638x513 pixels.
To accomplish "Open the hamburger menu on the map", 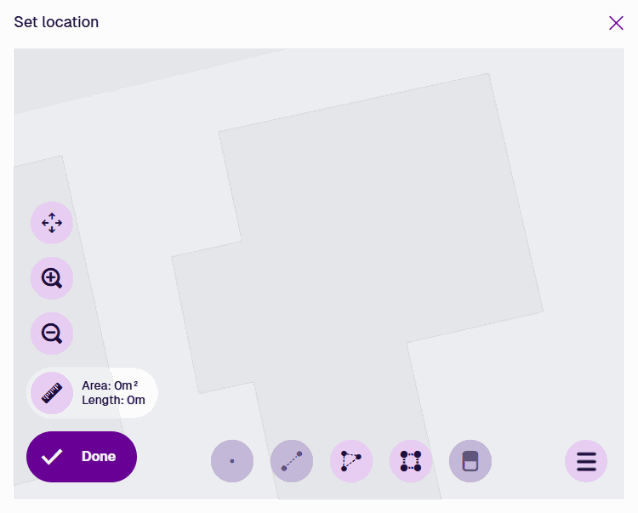I will click(x=586, y=461).
